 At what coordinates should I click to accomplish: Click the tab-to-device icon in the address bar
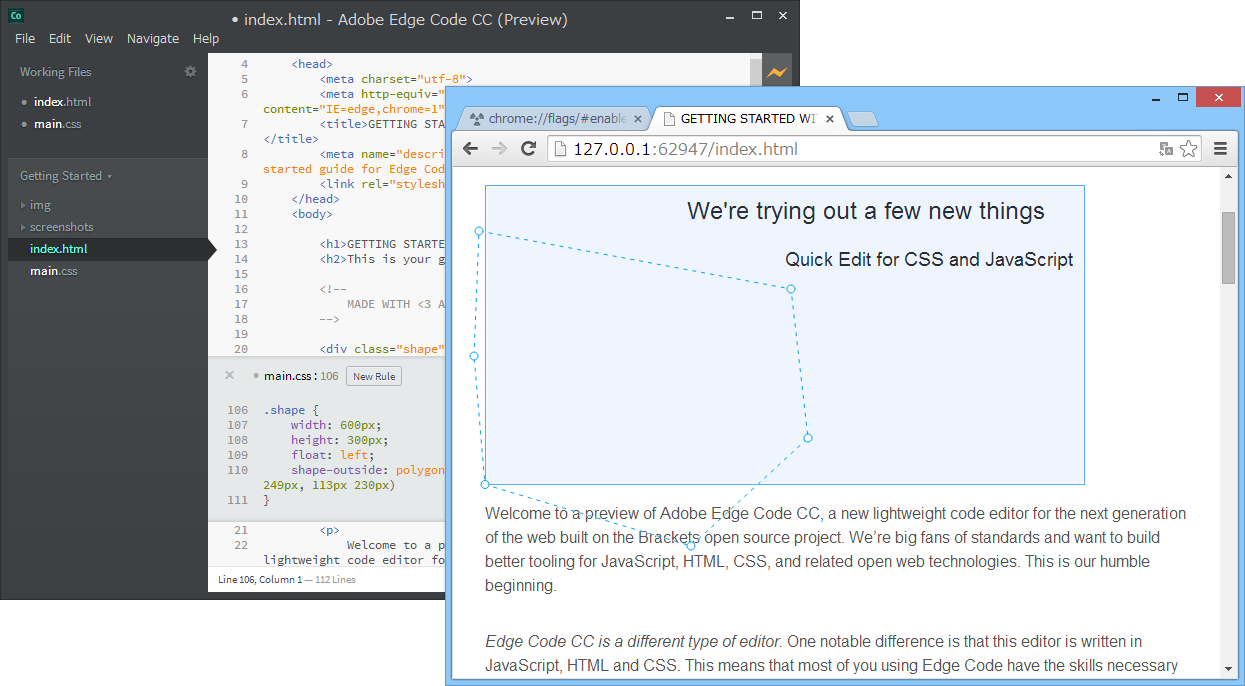click(1165, 148)
